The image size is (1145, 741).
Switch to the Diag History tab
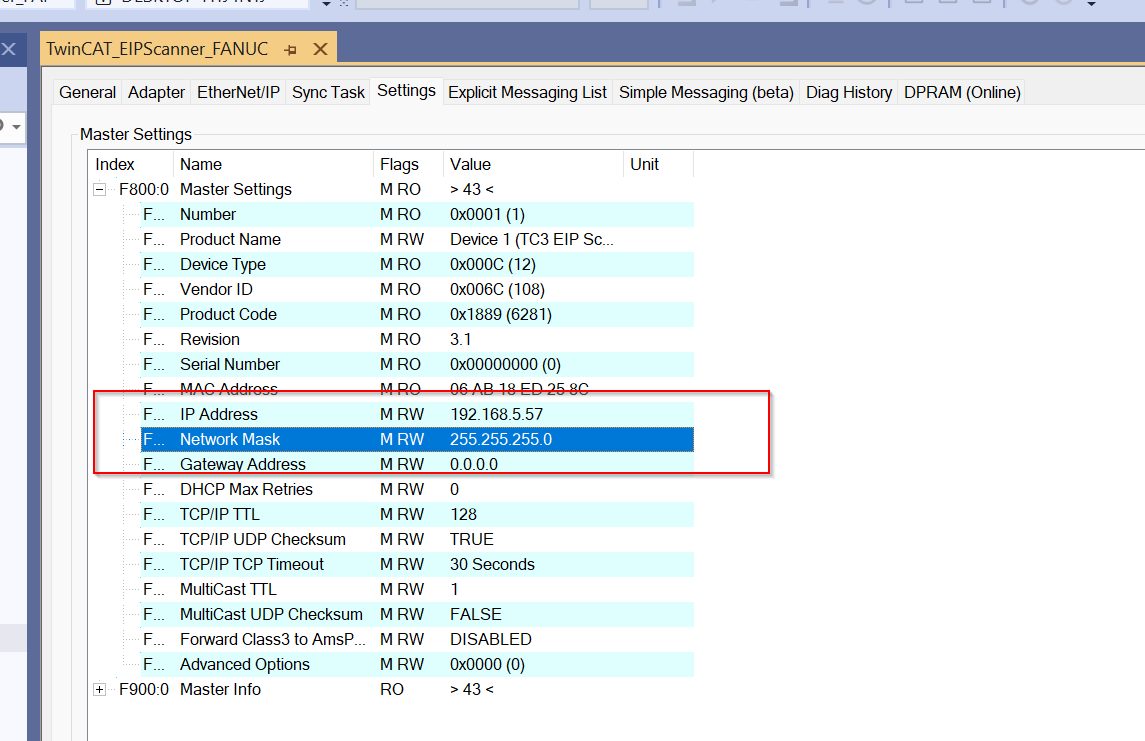[x=849, y=93]
